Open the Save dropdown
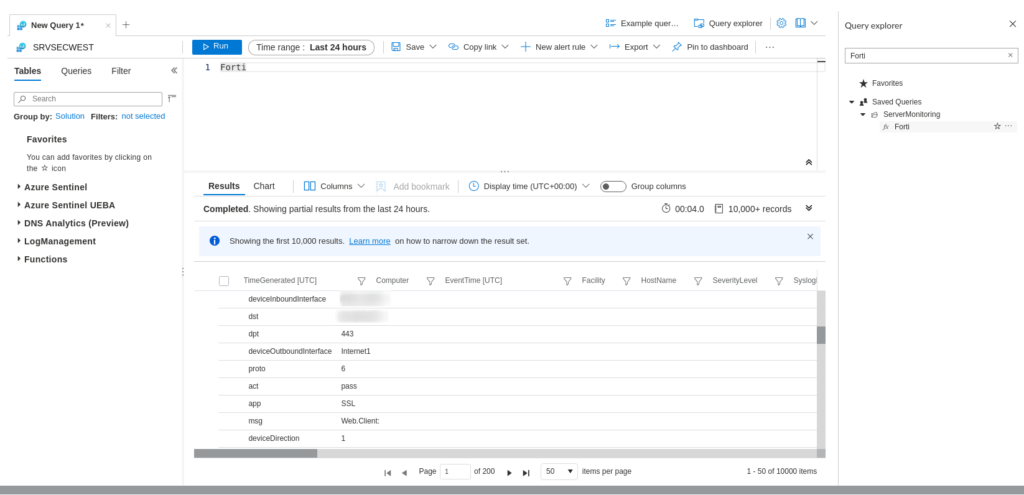Screen dimensions: 1024x495 (413, 47)
